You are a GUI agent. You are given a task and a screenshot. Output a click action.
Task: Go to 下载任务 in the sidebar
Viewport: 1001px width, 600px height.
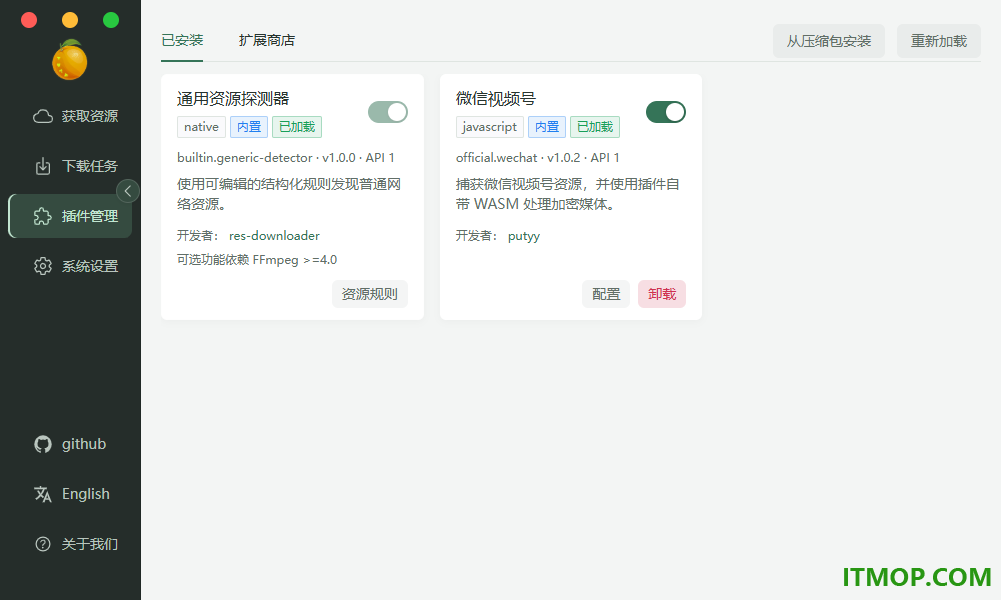click(70, 166)
